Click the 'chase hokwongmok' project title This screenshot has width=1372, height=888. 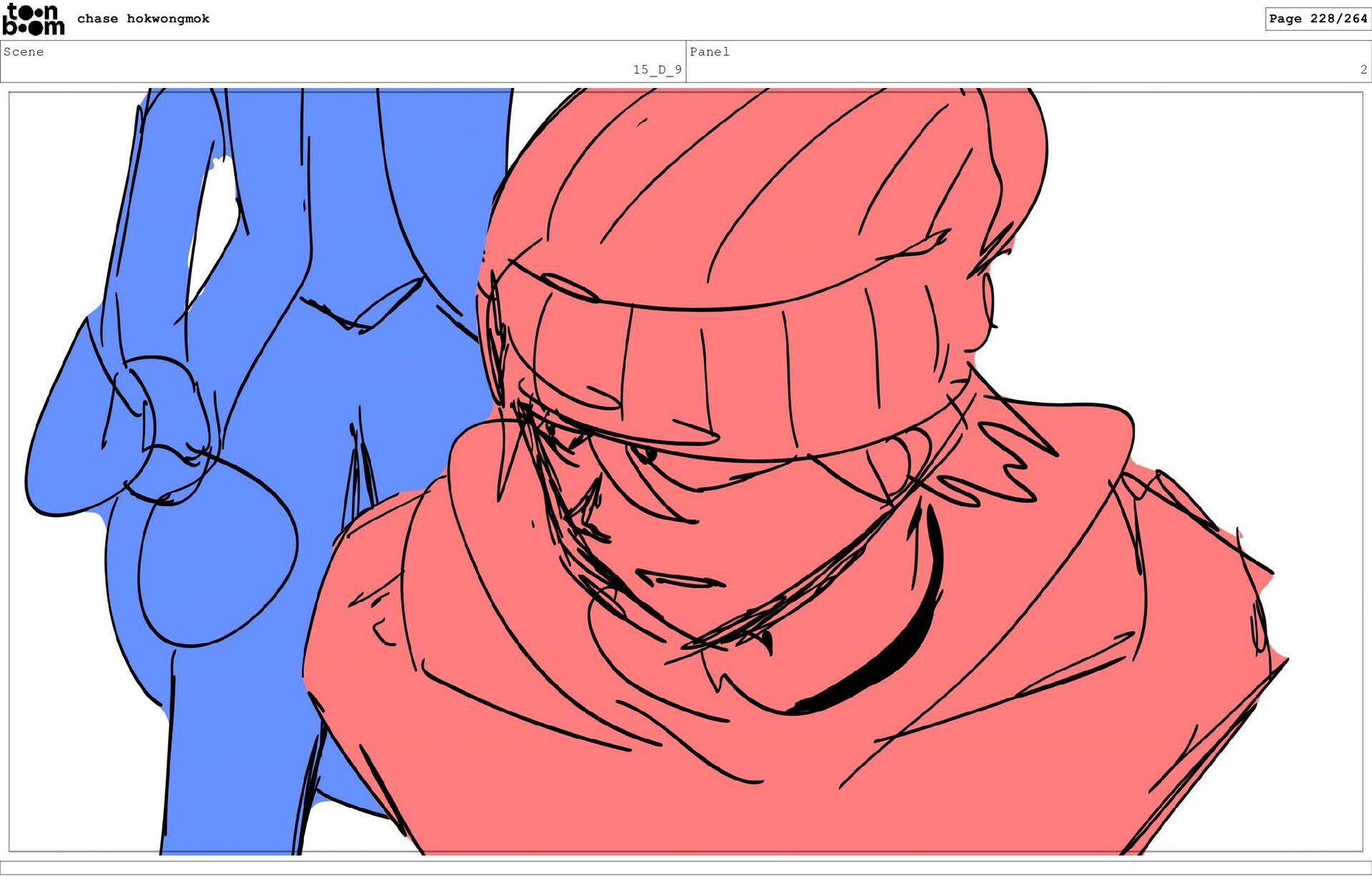coord(143,19)
